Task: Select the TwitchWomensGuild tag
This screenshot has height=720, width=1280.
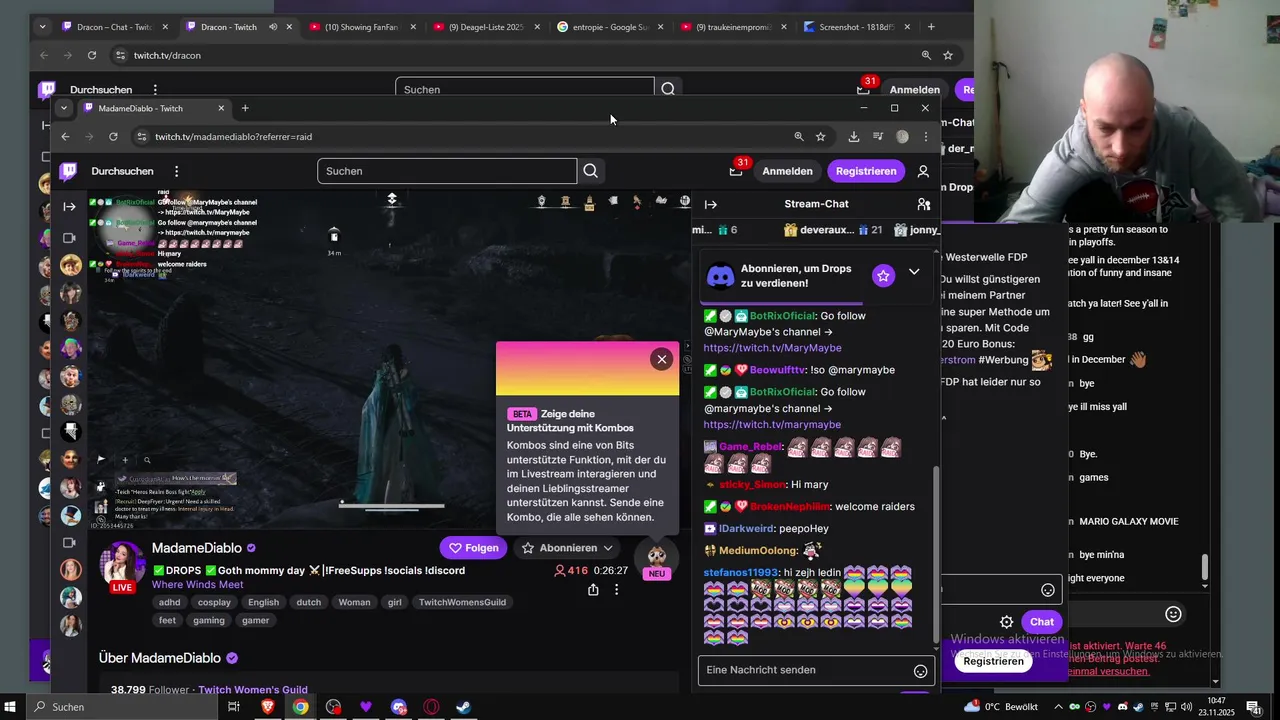Action: pos(462,602)
